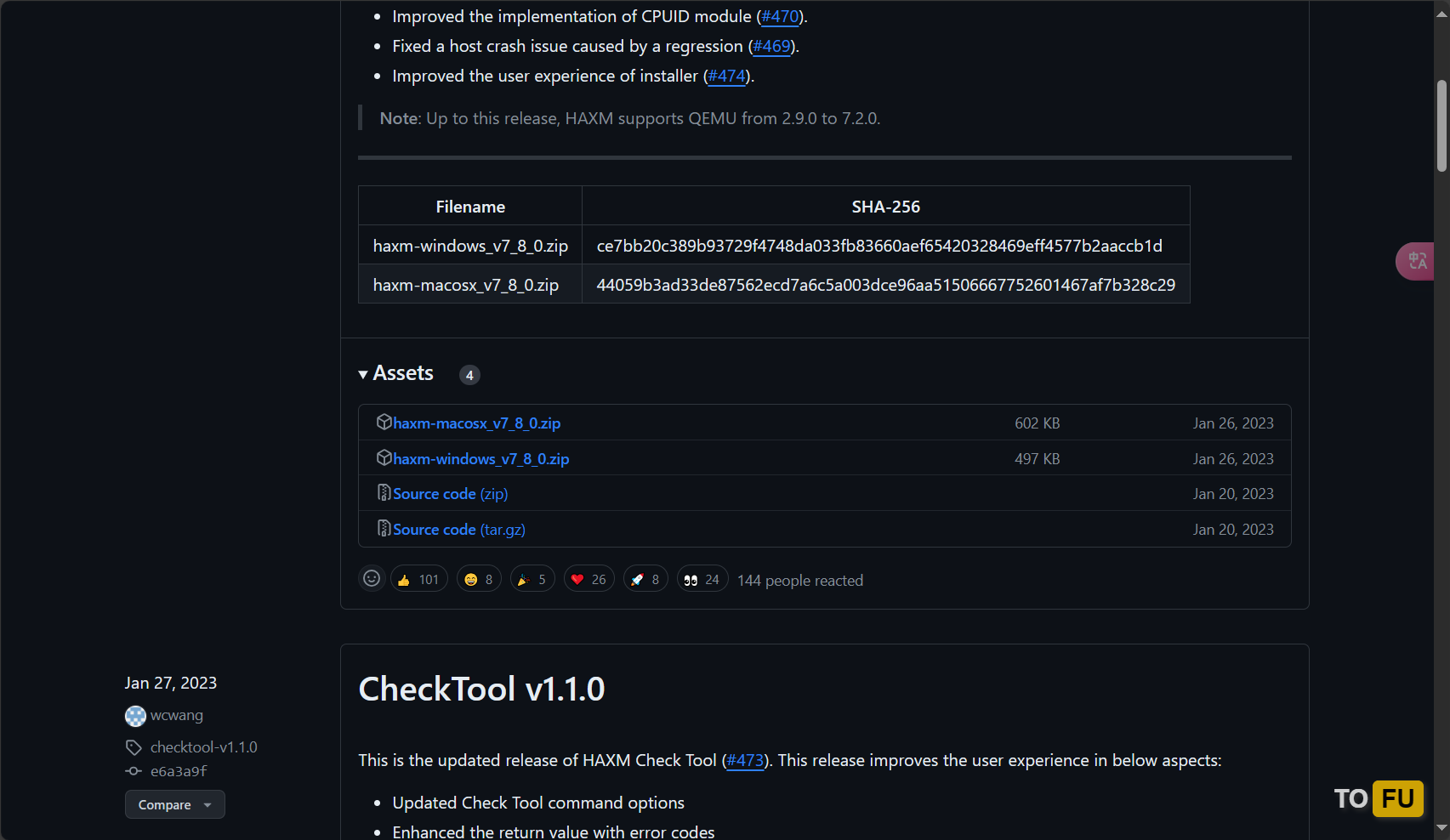Open the Compare dropdown for checktool-v1.1.0
This screenshot has height=840, width=1450.
pyautogui.click(x=175, y=804)
